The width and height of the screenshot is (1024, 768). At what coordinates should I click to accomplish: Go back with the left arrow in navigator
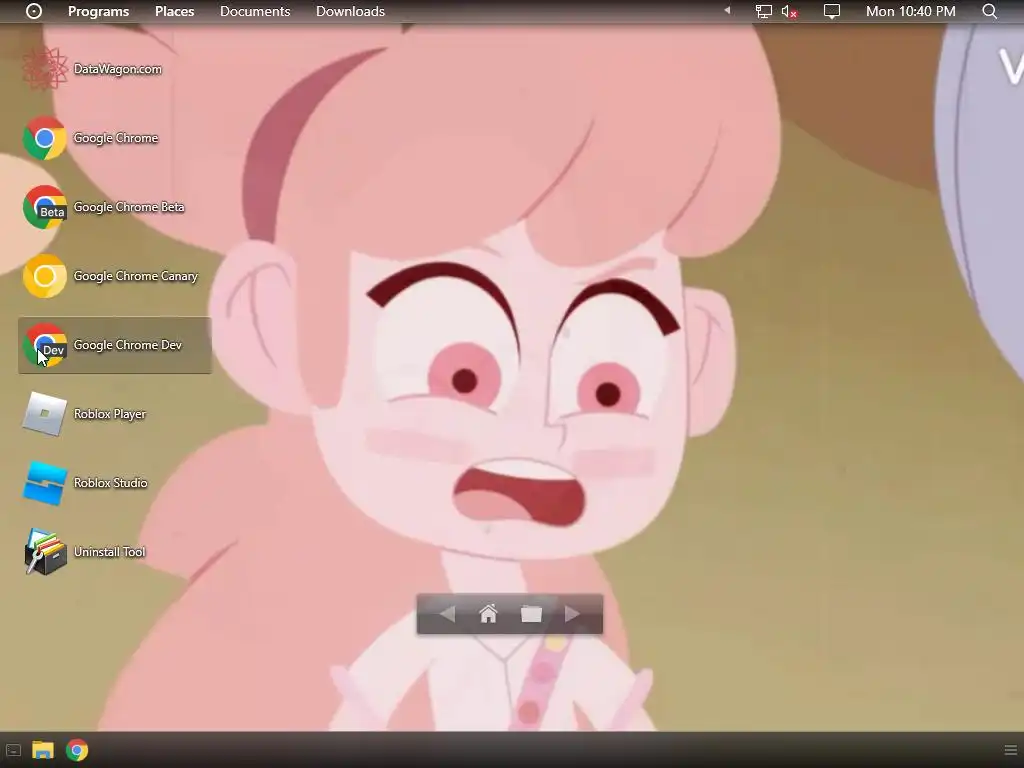click(x=447, y=614)
